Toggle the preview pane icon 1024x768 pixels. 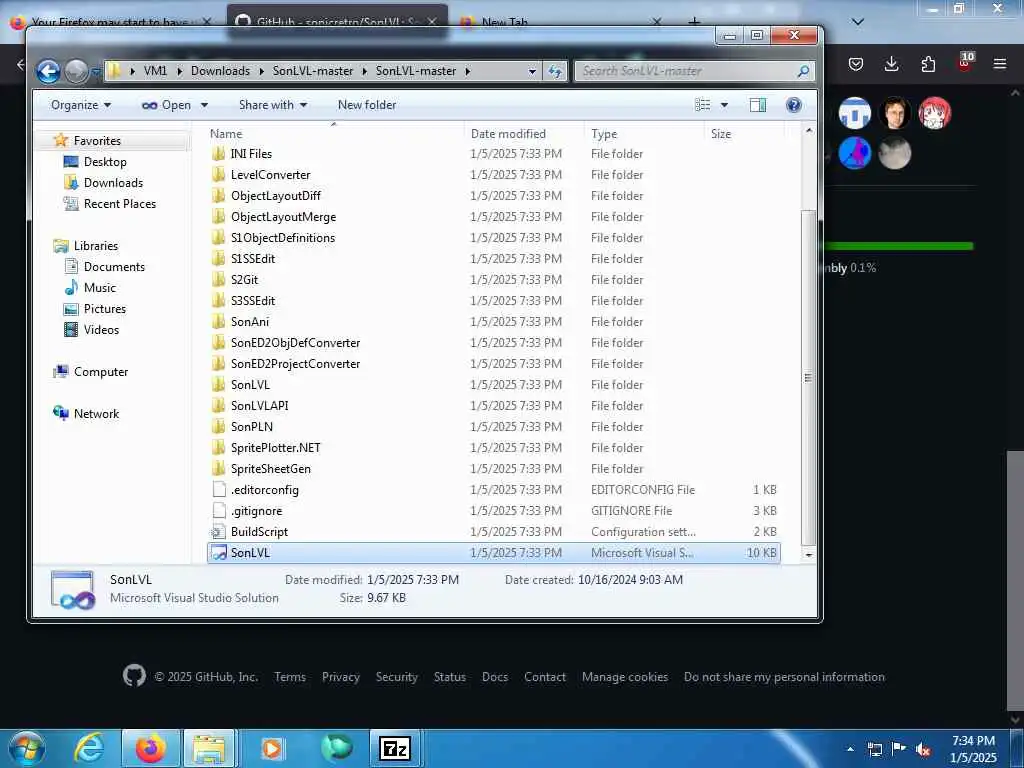(x=758, y=105)
